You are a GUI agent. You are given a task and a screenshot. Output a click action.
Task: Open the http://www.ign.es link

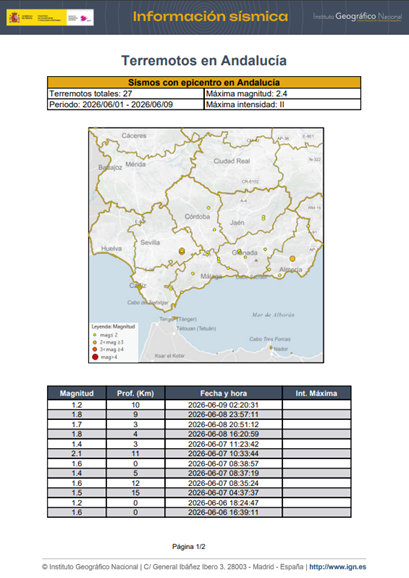coord(338,567)
